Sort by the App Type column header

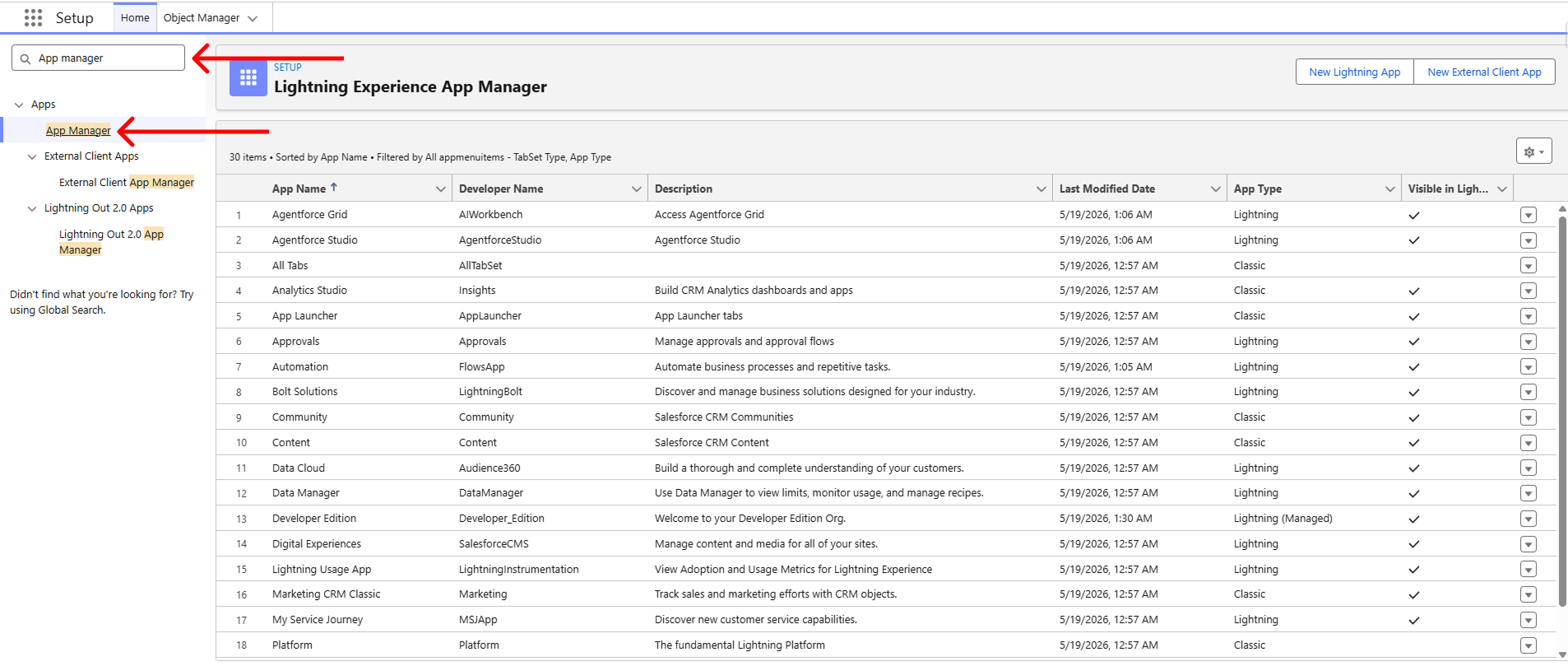[x=1258, y=189]
